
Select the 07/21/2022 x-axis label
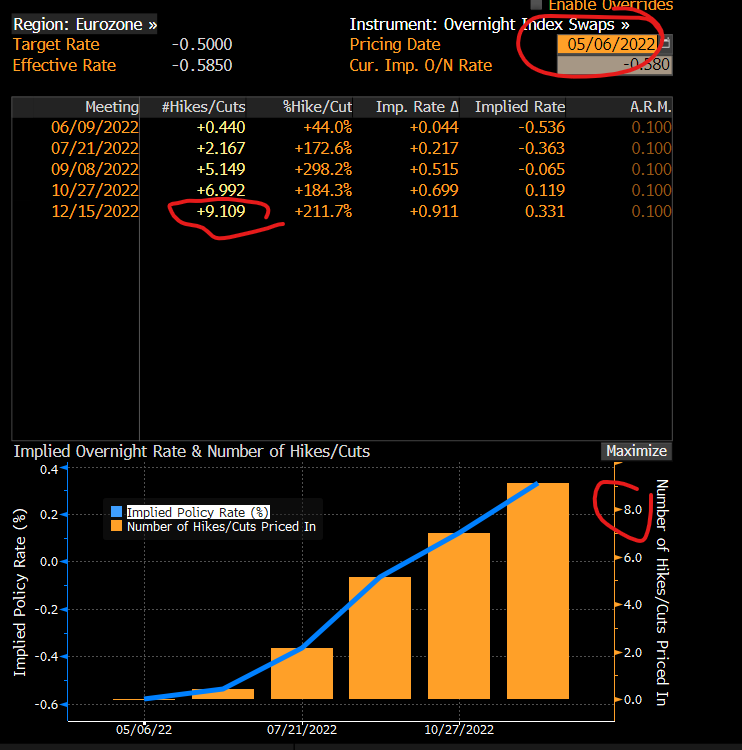(302, 730)
